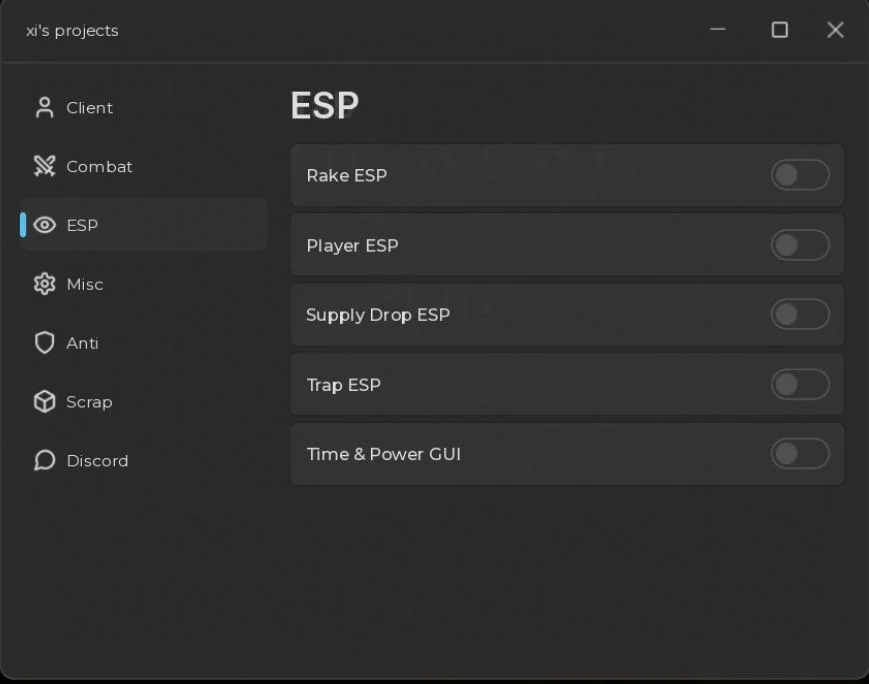Minimize the xi's projects window
869x684 pixels.
(x=717, y=29)
